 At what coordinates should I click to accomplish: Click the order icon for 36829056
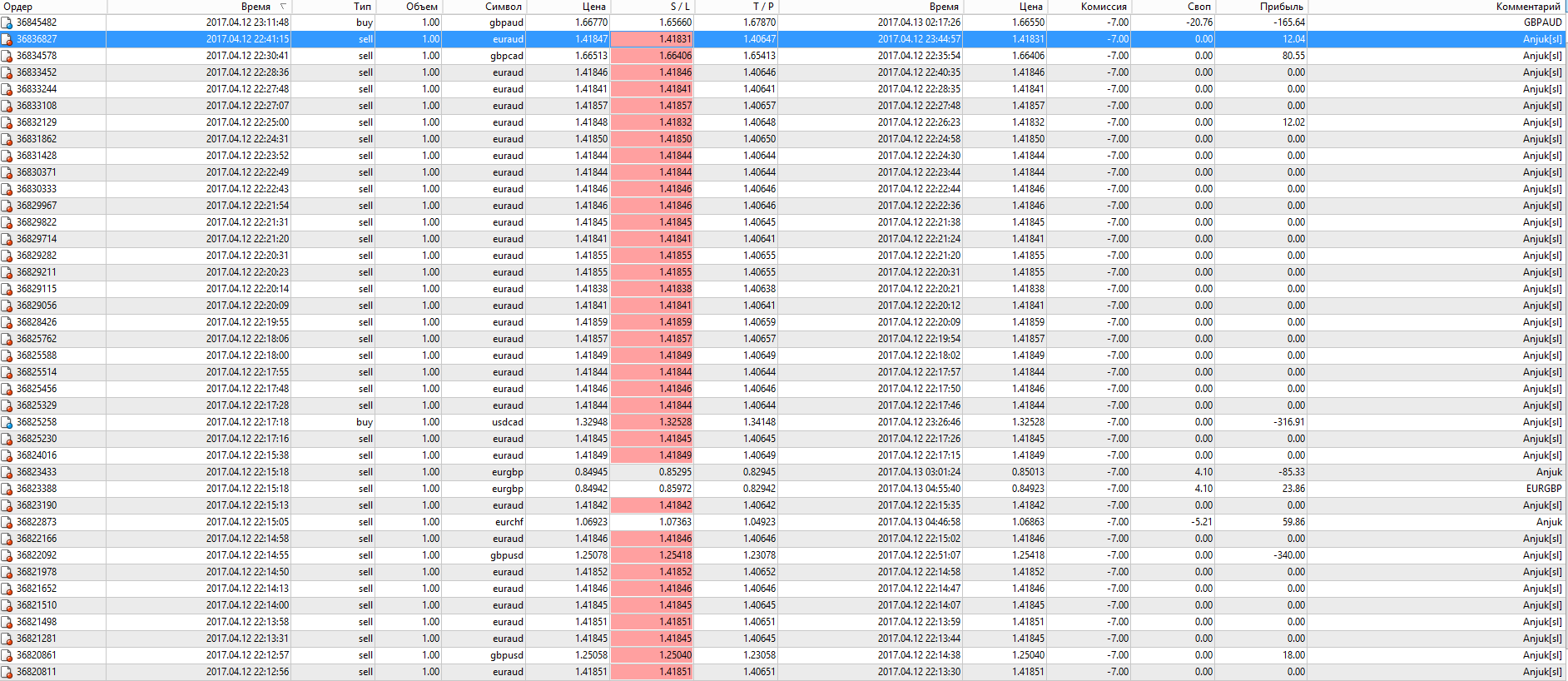click(x=7, y=306)
